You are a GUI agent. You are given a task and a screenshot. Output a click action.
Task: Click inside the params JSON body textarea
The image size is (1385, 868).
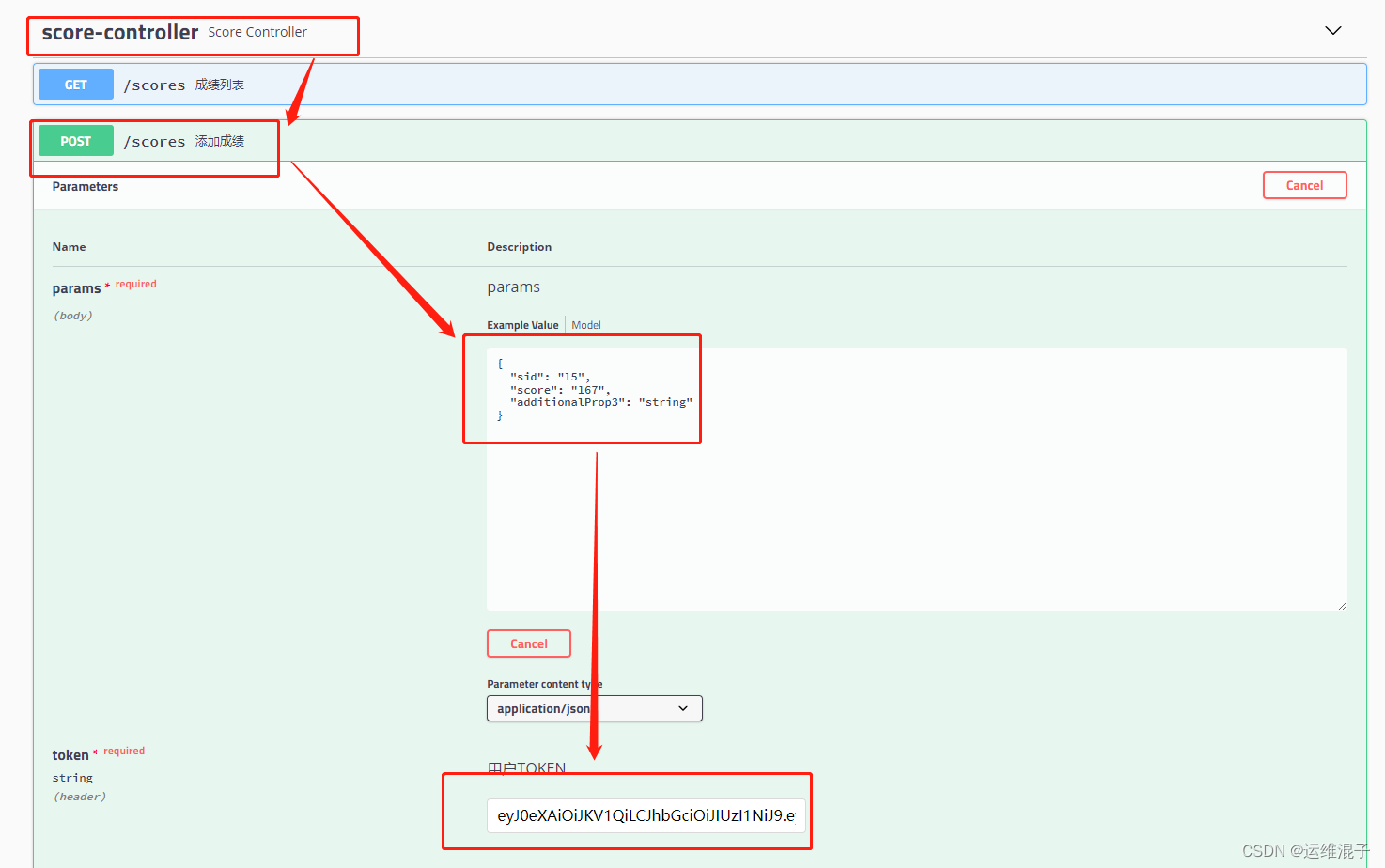[916, 479]
